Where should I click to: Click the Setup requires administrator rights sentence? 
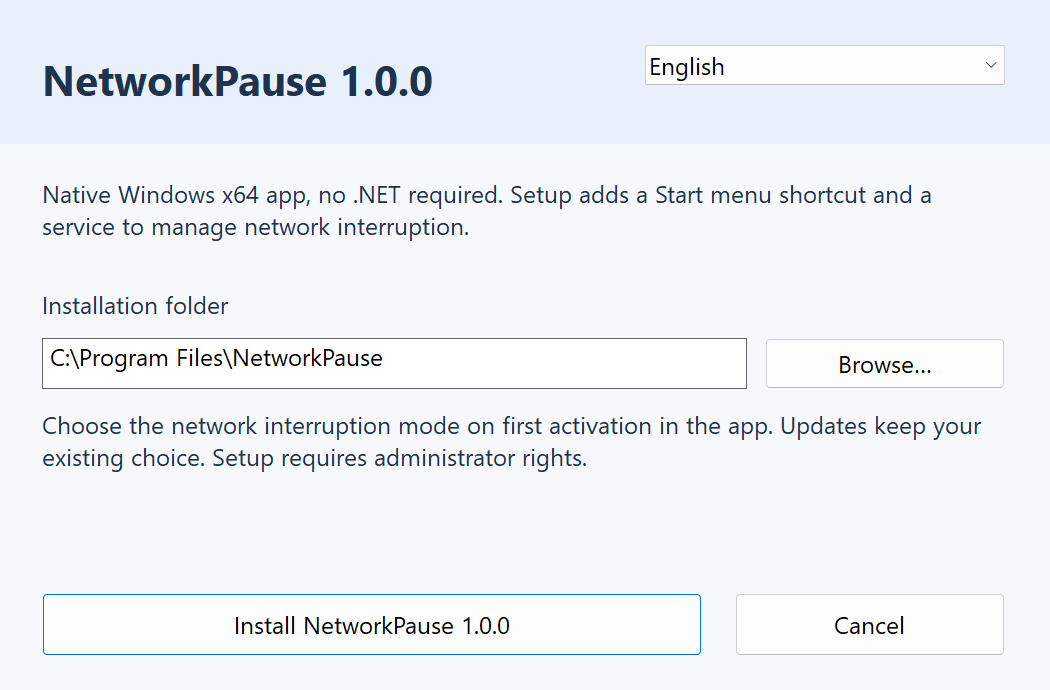[400, 458]
